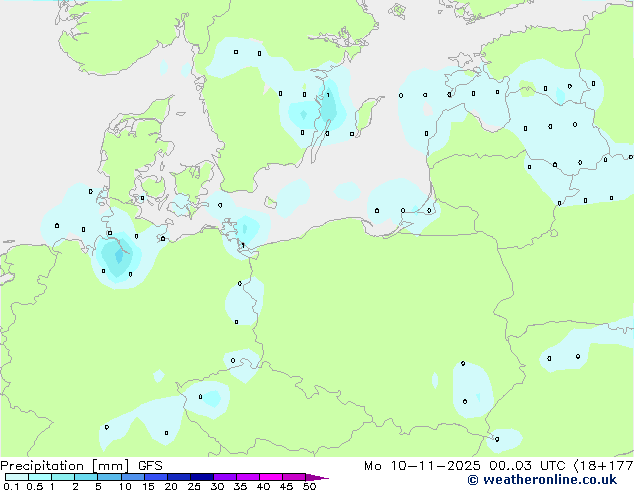Click the '50' legend scale label
Screen dimensions: 634x490
coord(309,486)
